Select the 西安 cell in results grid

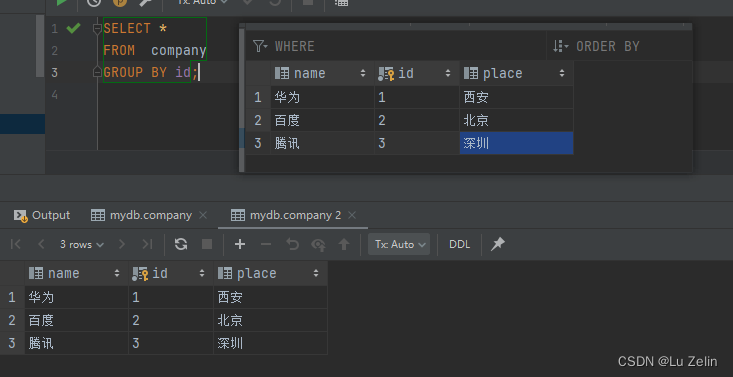[x=270, y=297]
